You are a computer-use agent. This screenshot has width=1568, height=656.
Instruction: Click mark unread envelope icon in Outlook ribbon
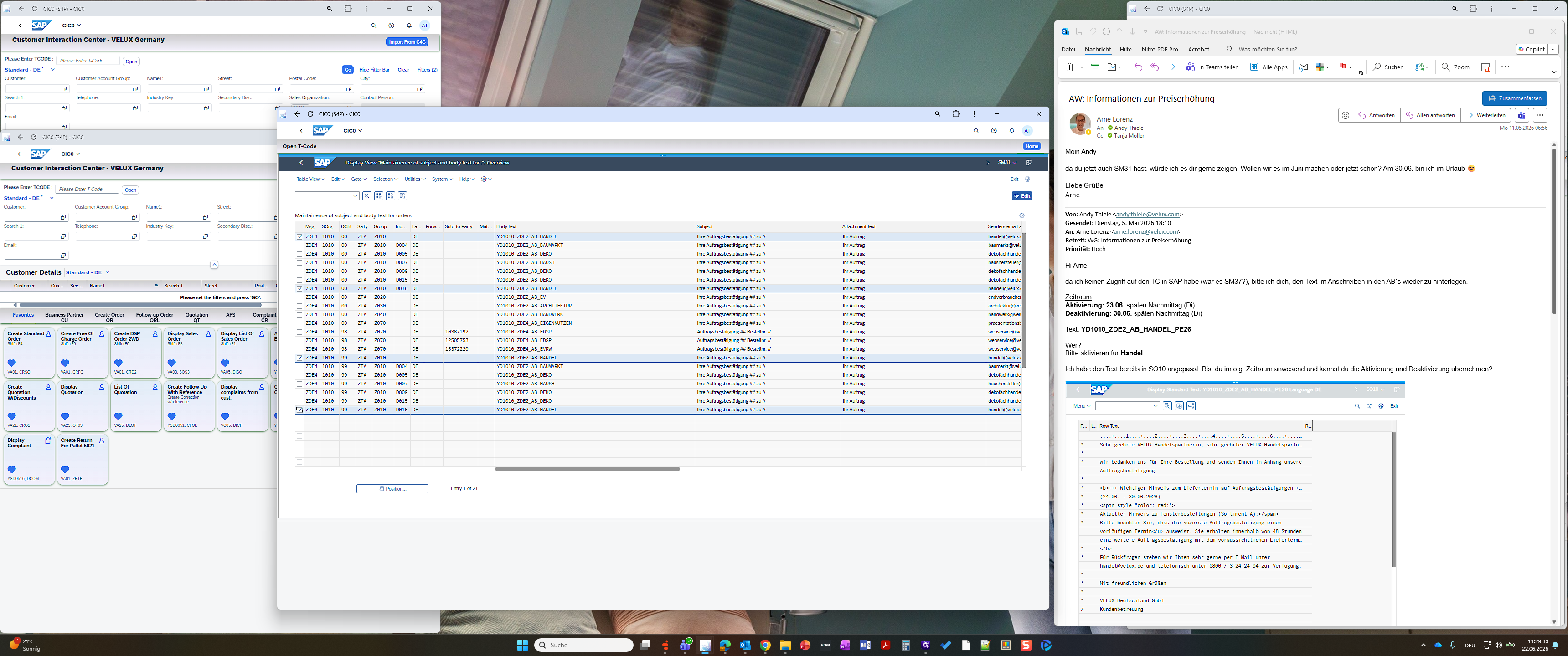[x=1303, y=67]
